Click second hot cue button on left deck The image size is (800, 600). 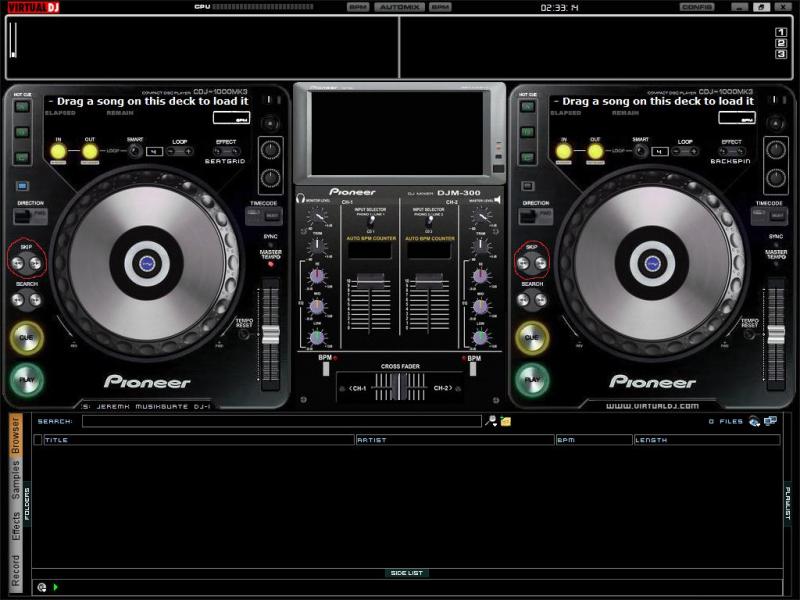click(22, 132)
